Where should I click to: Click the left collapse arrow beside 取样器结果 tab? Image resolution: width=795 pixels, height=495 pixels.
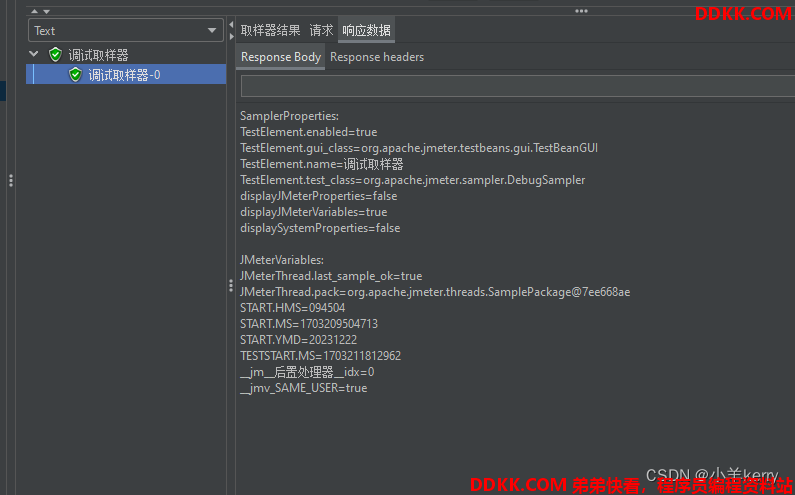(231, 24)
